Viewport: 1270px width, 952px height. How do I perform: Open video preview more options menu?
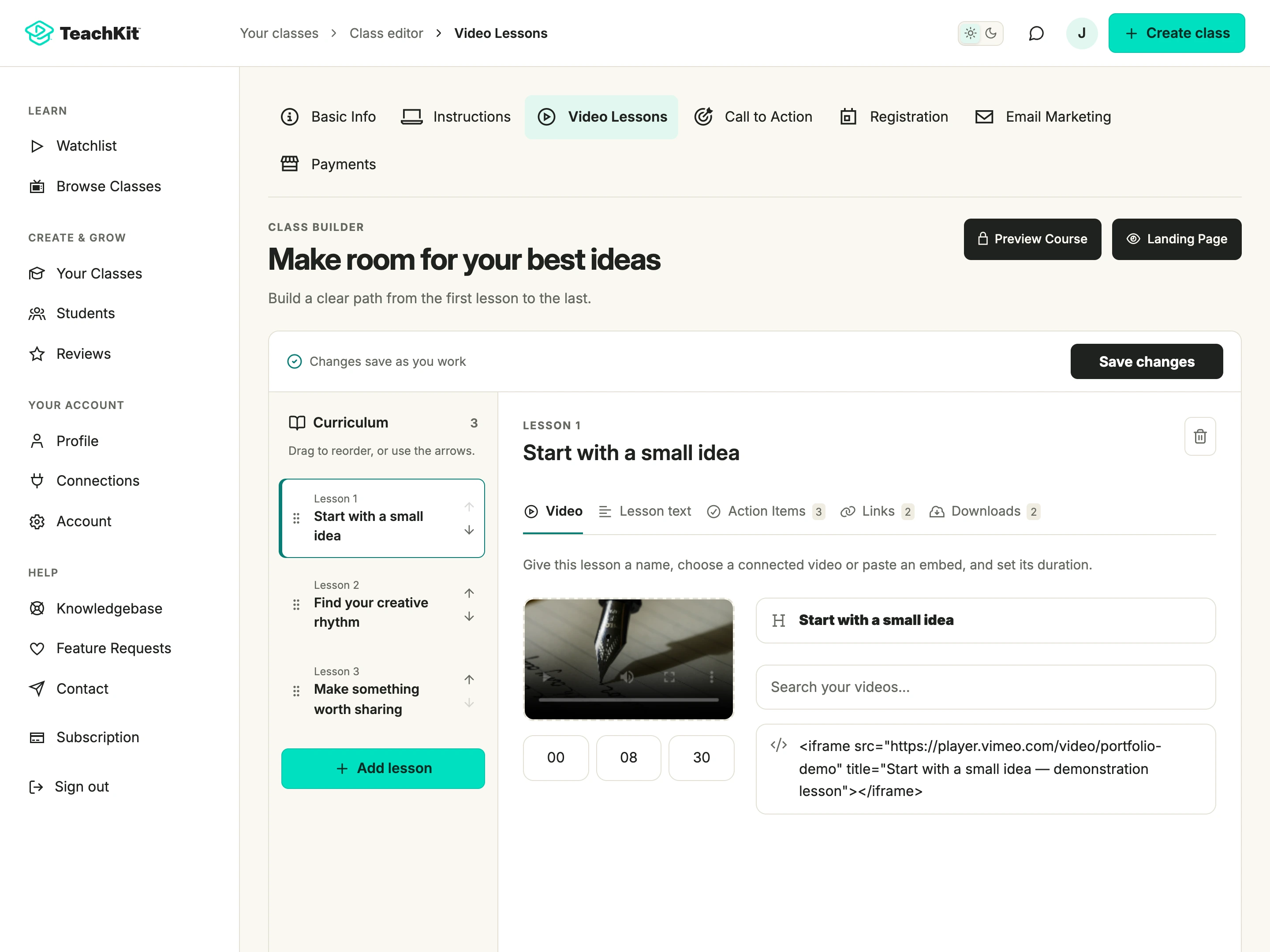(711, 677)
